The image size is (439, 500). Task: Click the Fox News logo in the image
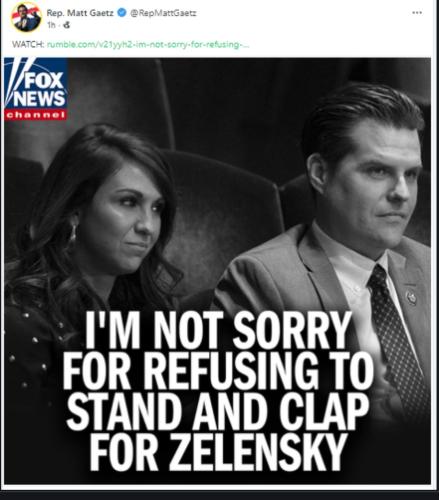pyautogui.click(x=36, y=84)
